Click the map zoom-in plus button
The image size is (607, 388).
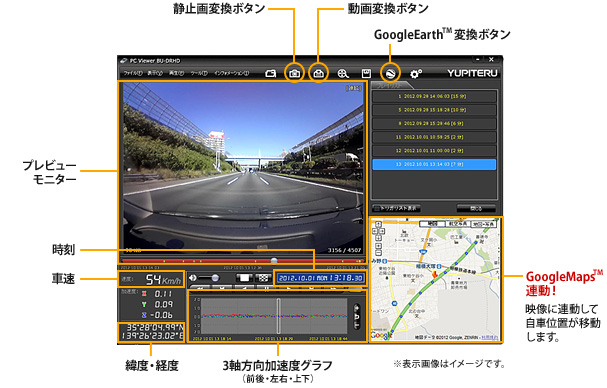379,246
